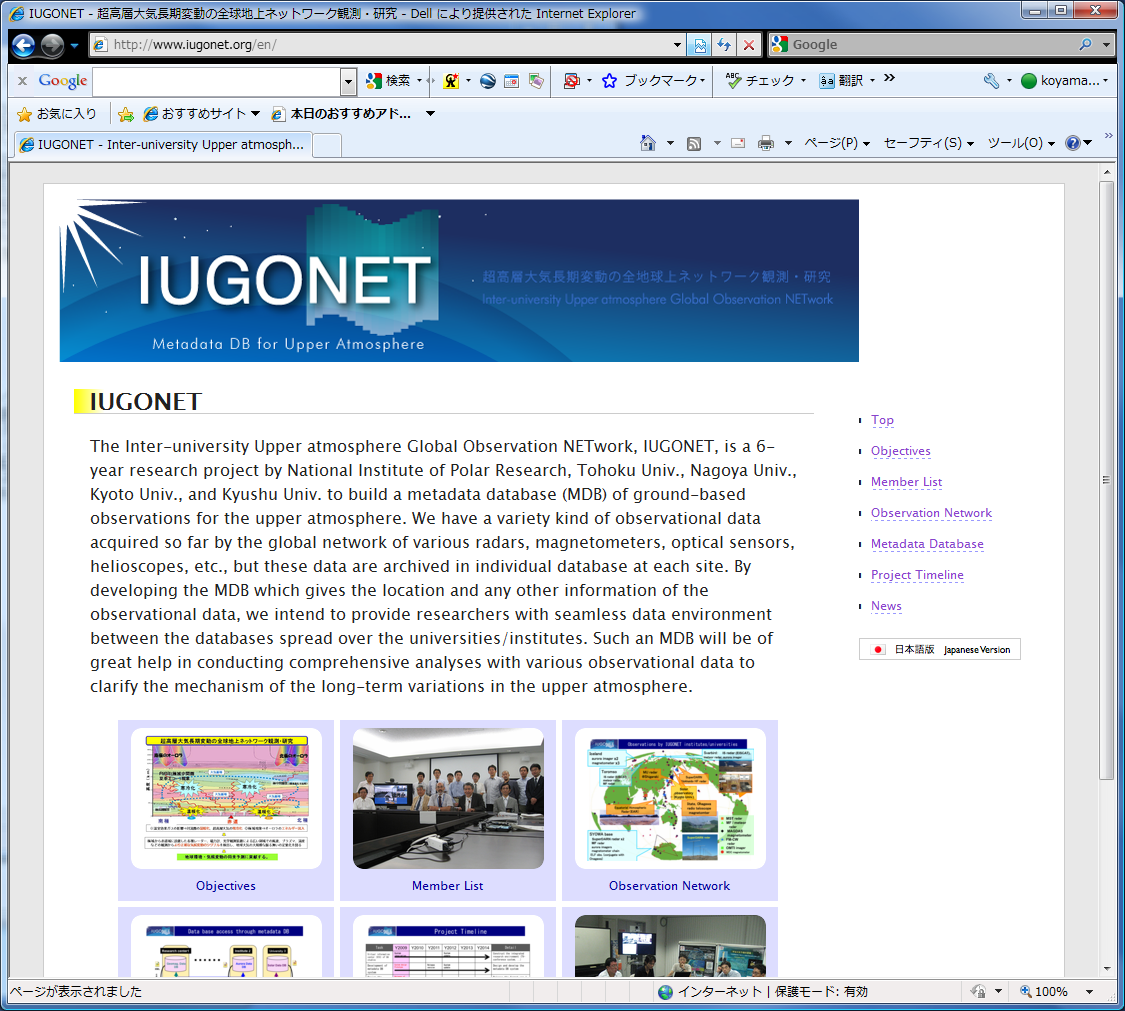
Task: Open the Observation Network sidebar link
Action: pos(931,513)
